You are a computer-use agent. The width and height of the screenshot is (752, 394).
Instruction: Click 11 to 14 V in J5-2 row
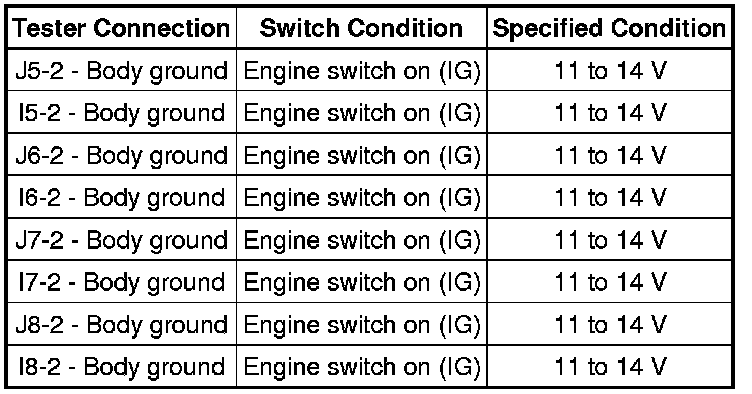pos(609,70)
